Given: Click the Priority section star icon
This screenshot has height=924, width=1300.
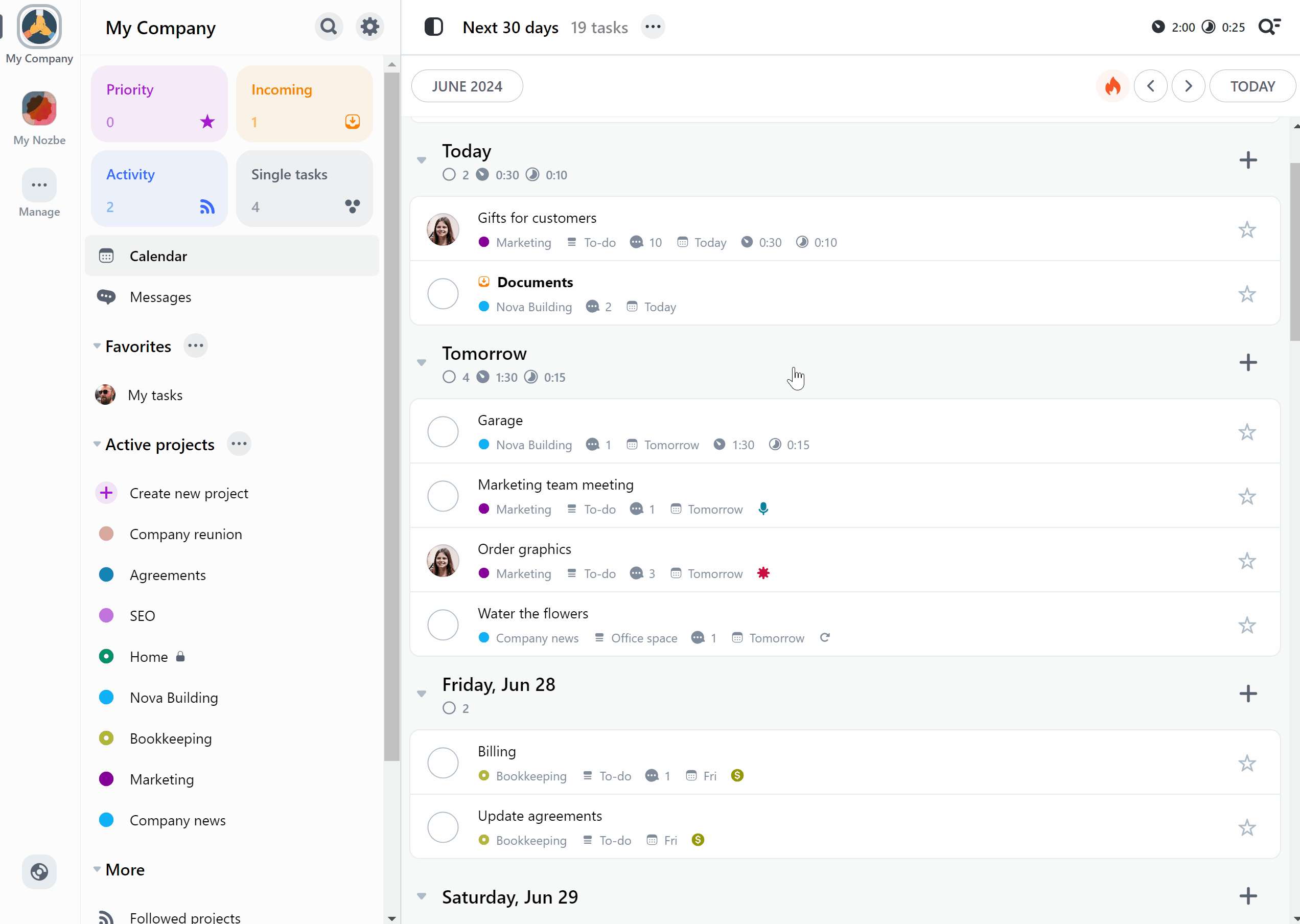Looking at the screenshot, I should pyautogui.click(x=207, y=122).
